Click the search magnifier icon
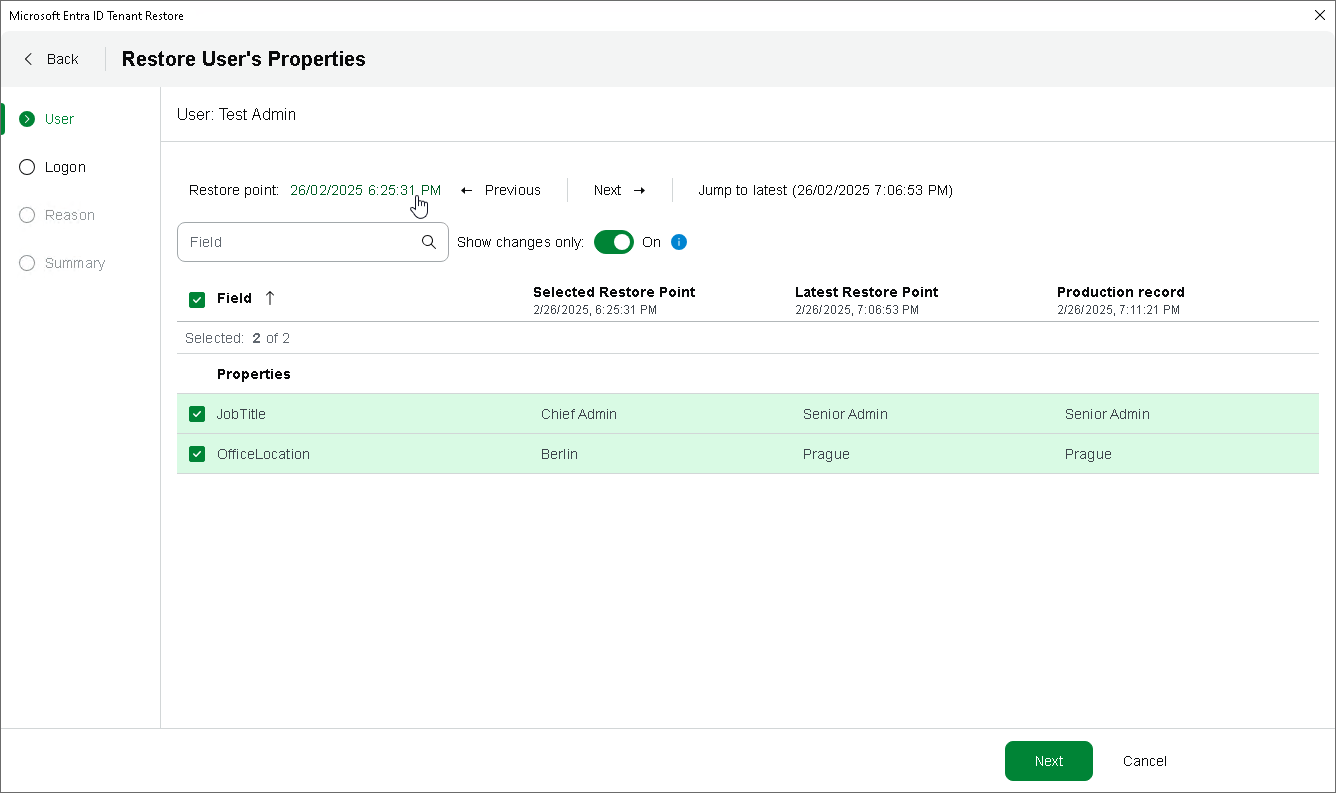 coord(429,242)
